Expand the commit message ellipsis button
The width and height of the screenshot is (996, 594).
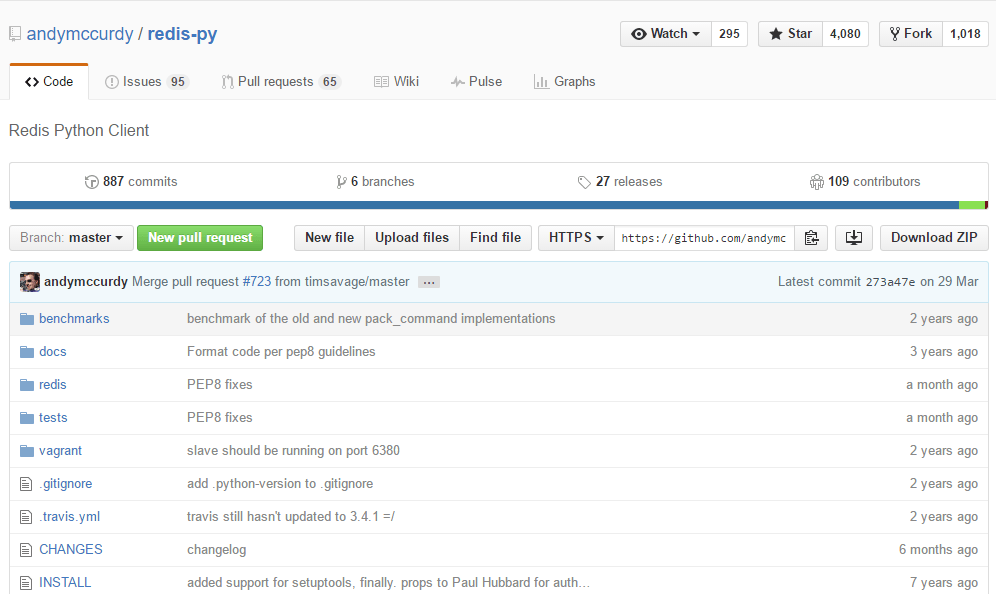pyautogui.click(x=429, y=282)
